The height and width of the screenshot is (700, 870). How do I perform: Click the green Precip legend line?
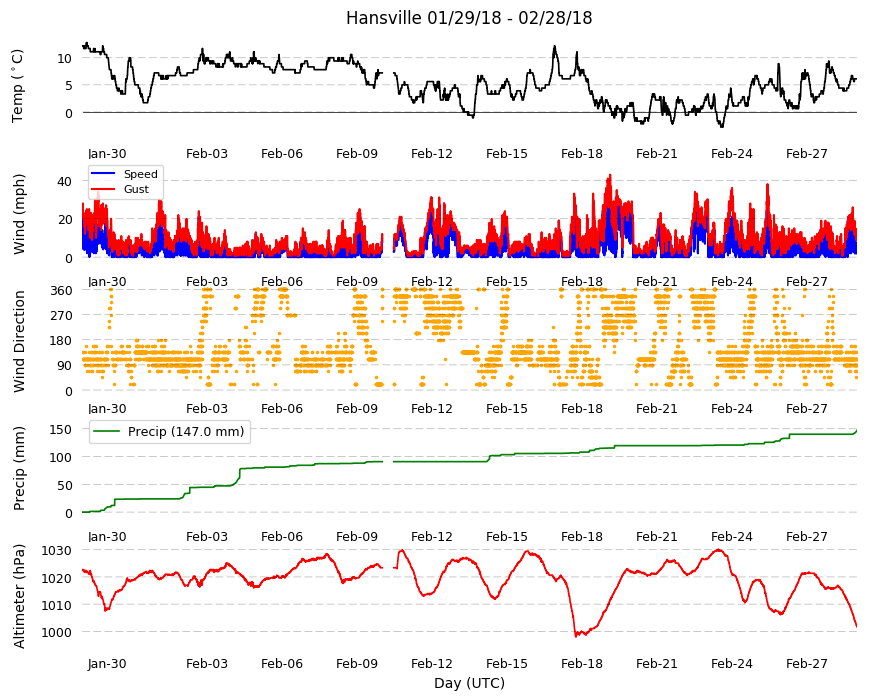tap(106, 432)
